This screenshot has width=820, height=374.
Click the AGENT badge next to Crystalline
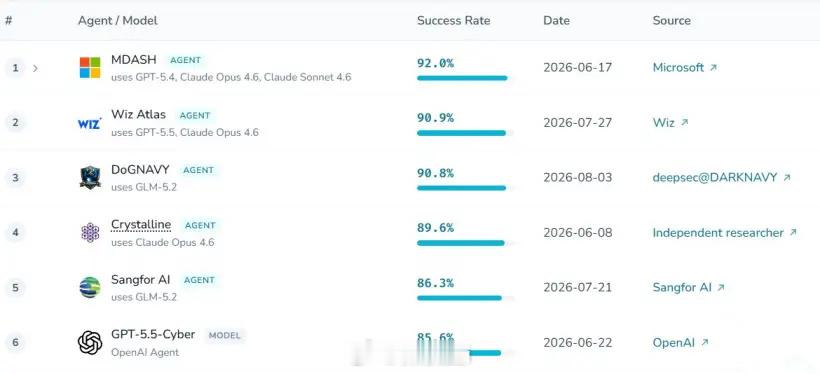[200, 225]
